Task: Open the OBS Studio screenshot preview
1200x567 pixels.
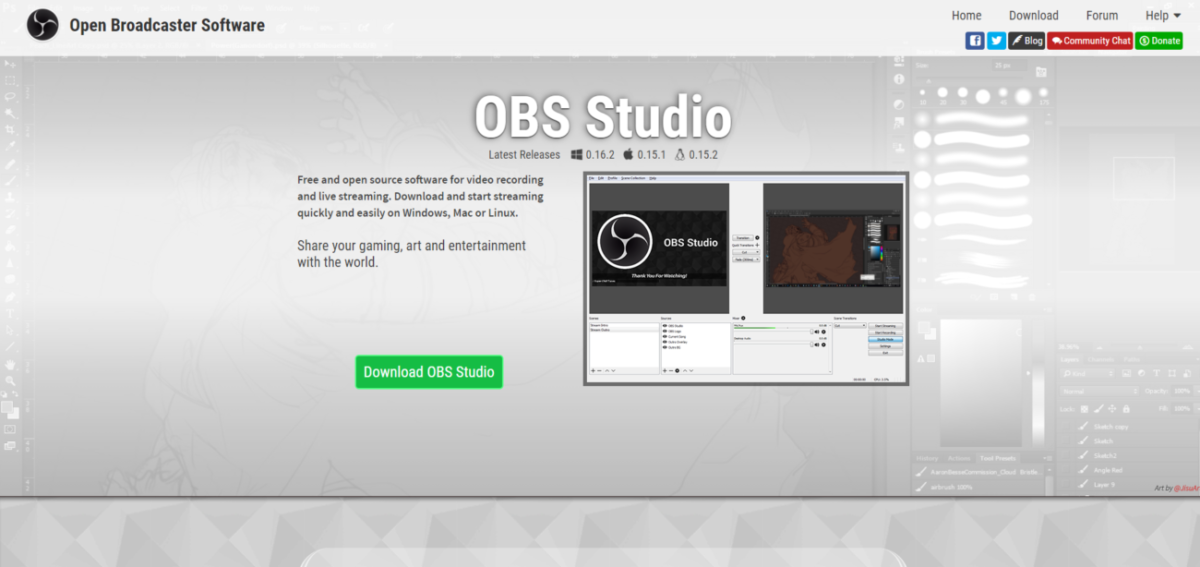Action: click(746, 278)
